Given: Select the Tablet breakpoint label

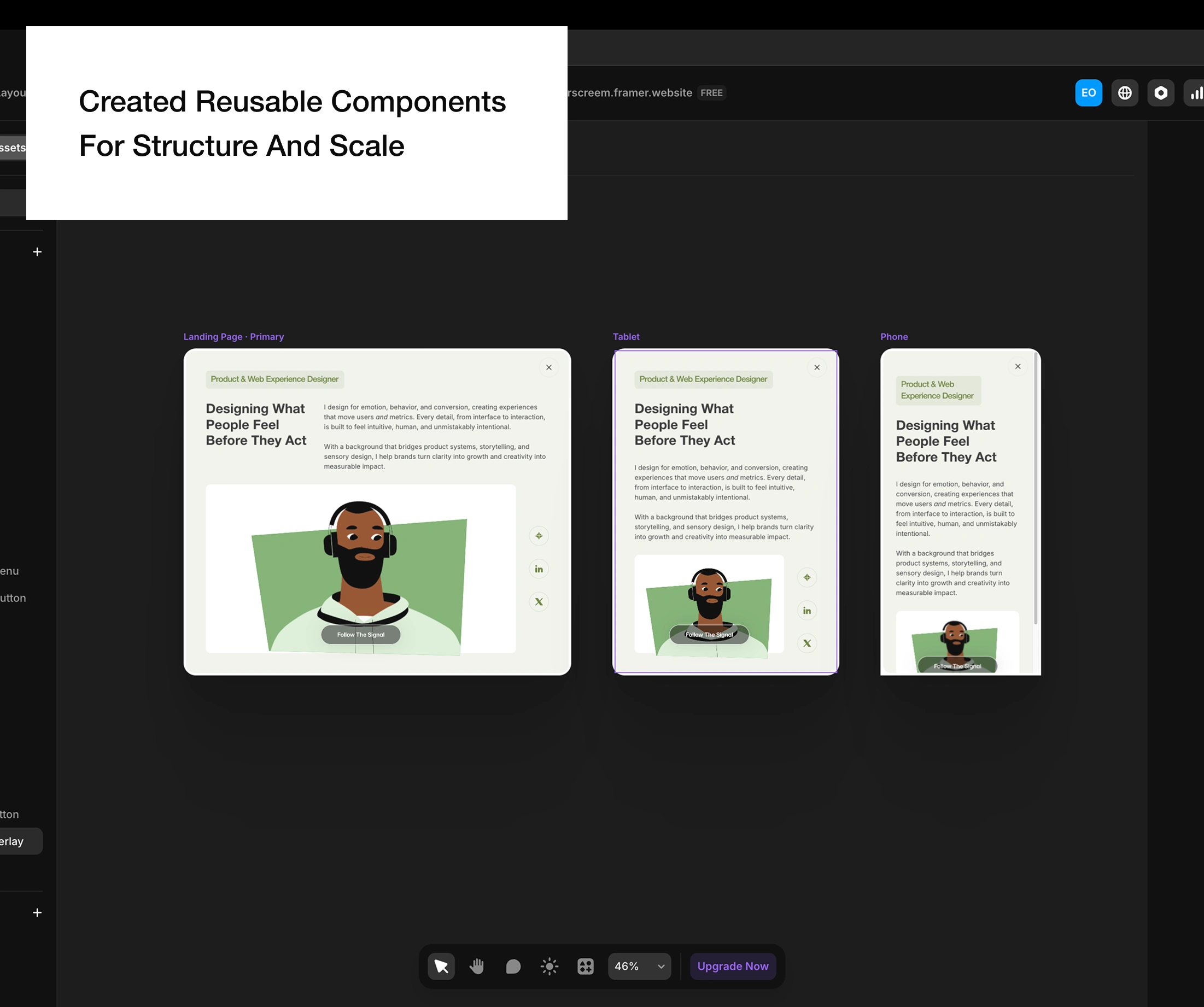Looking at the screenshot, I should (x=626, y=337).
